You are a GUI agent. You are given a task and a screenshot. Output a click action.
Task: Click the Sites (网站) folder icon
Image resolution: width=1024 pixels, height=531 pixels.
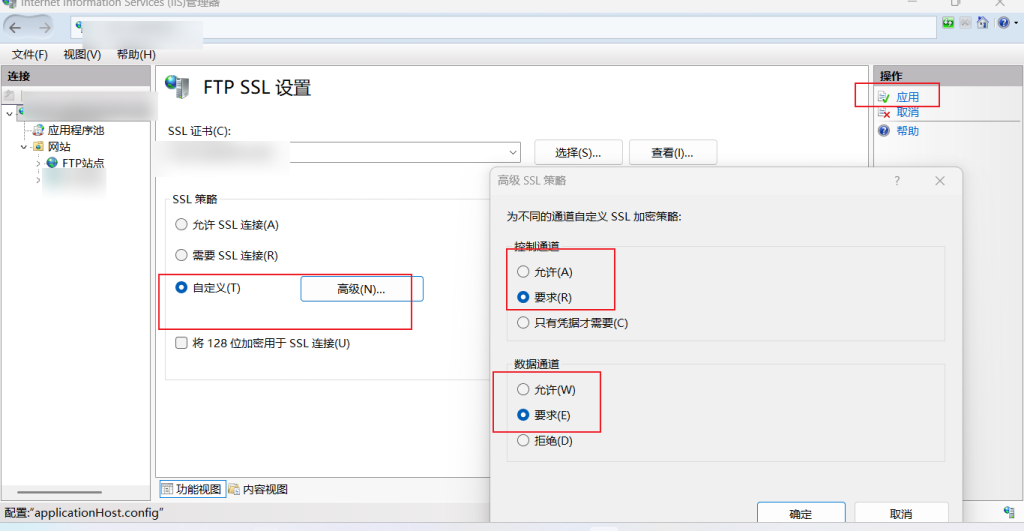pos(39,146)
